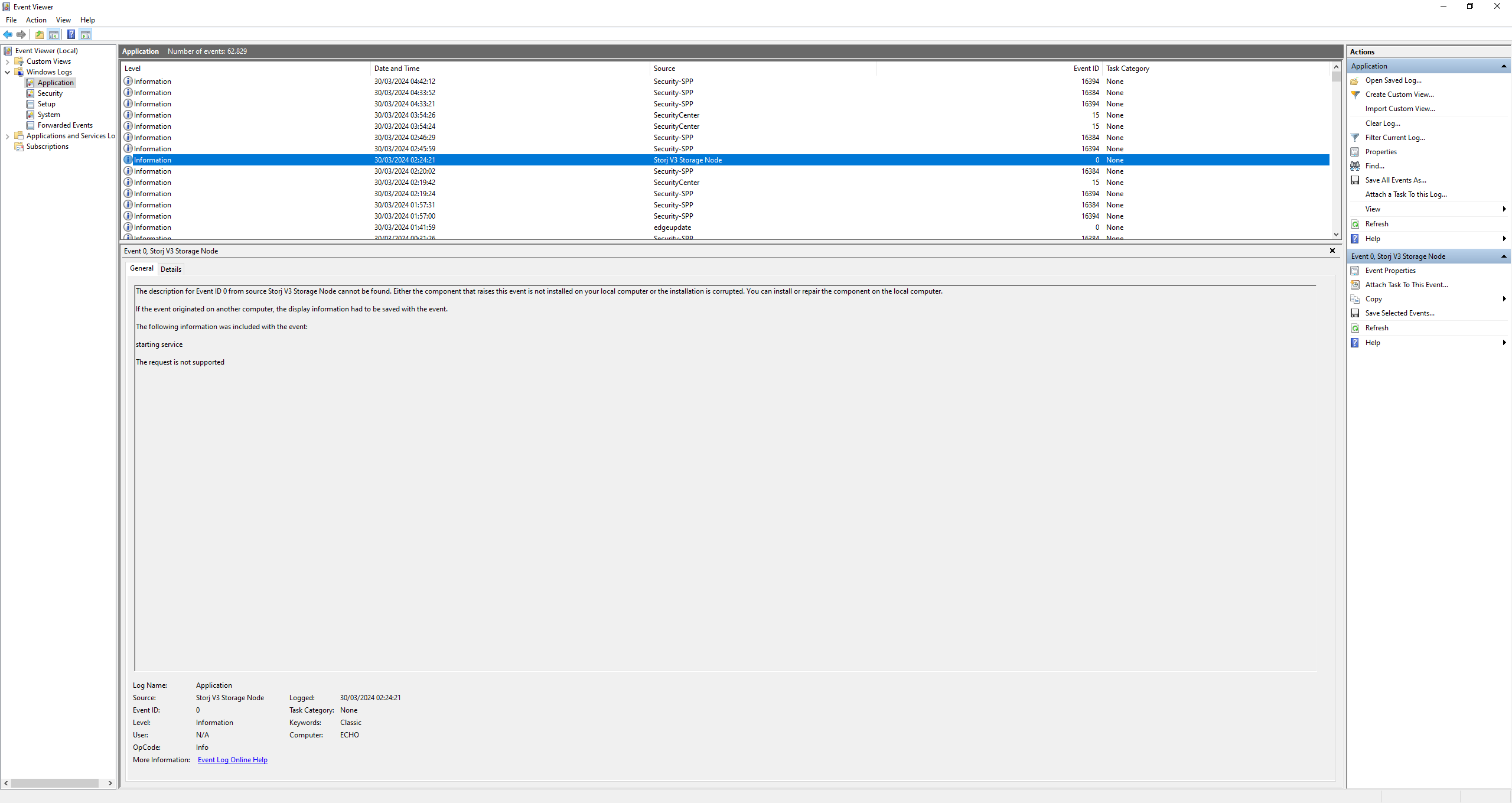Click the Forward arrow toolbar icon
Screen dimensions: 1512x803
pos(21,34)
